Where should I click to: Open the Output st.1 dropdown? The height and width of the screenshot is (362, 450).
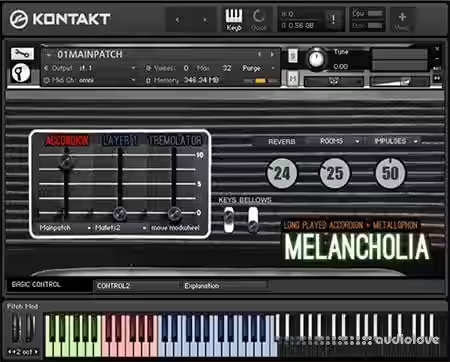(133, 68)
